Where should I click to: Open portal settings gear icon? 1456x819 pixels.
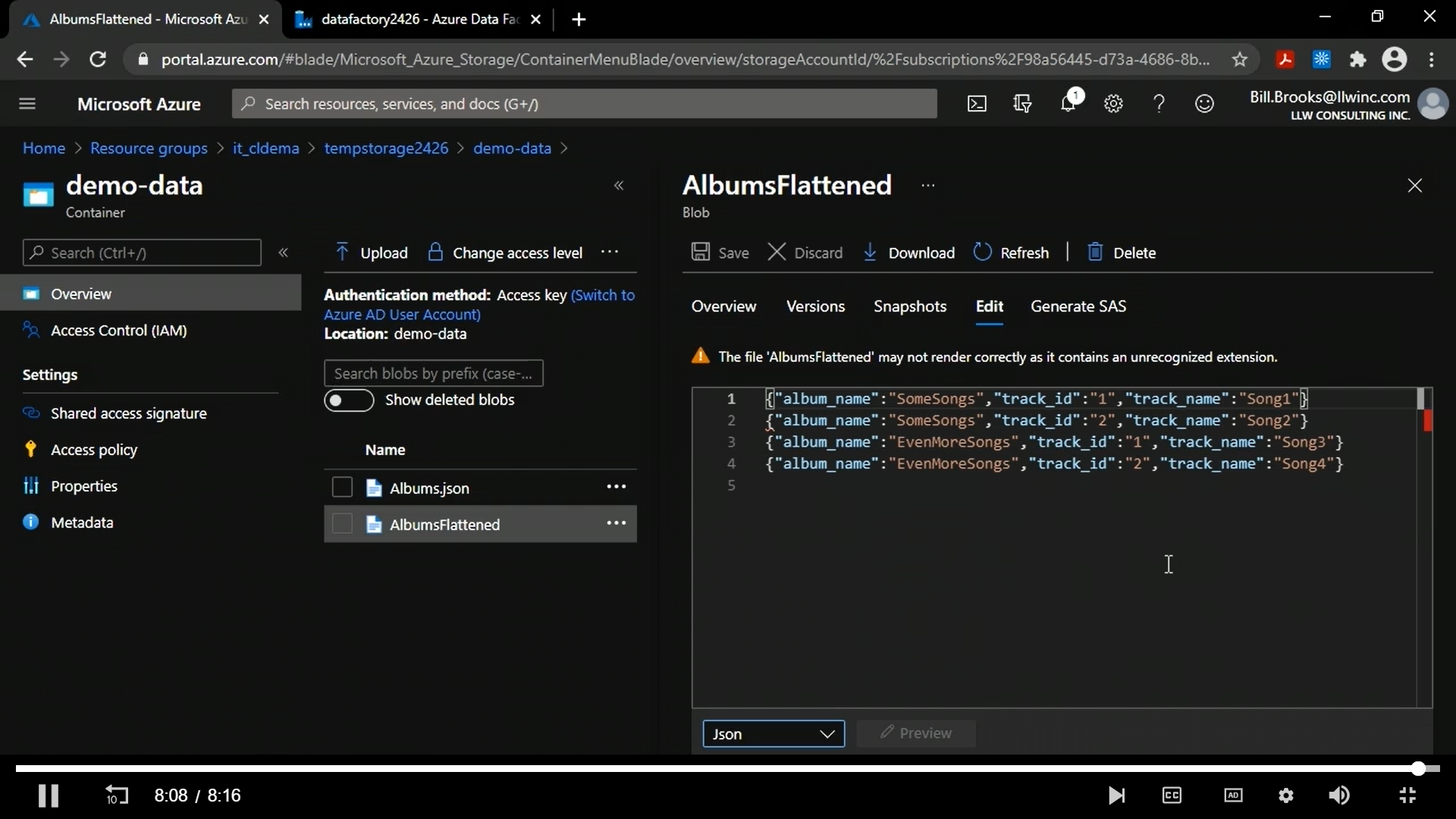click(1113, 104)
